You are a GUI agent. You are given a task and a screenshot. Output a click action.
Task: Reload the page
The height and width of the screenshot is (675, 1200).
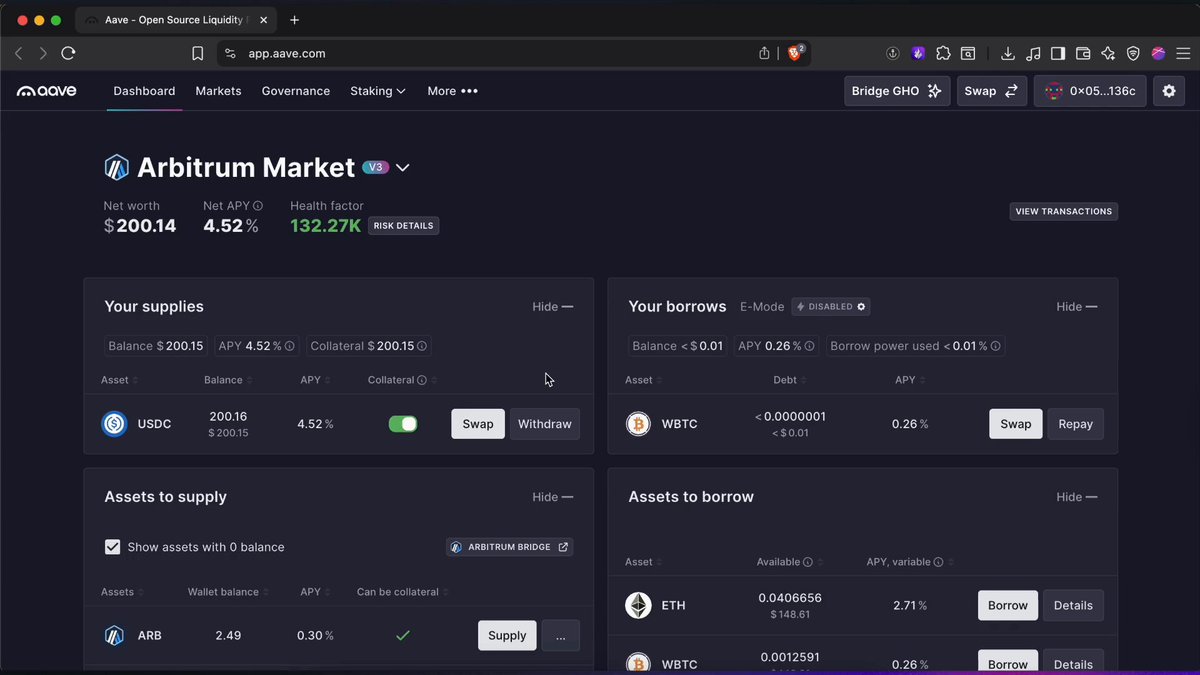(x=68, y=54)
